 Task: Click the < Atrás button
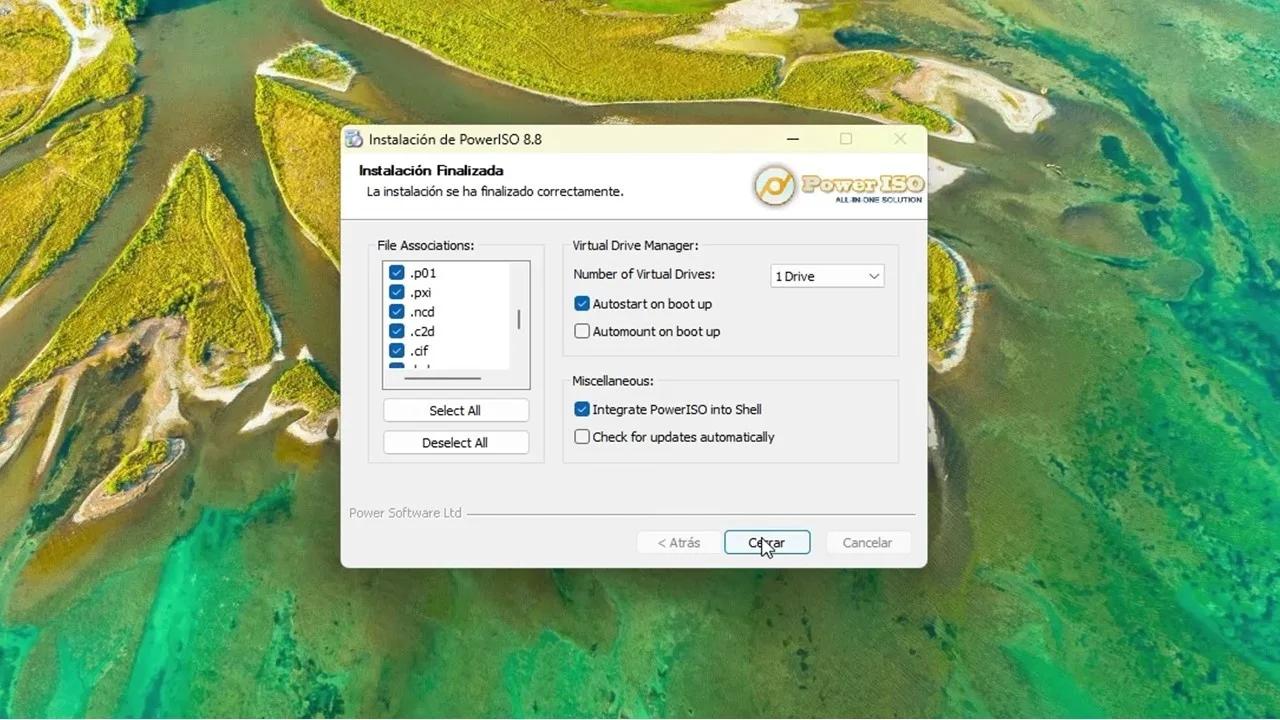pyautogui.click(x=679, y=542)
